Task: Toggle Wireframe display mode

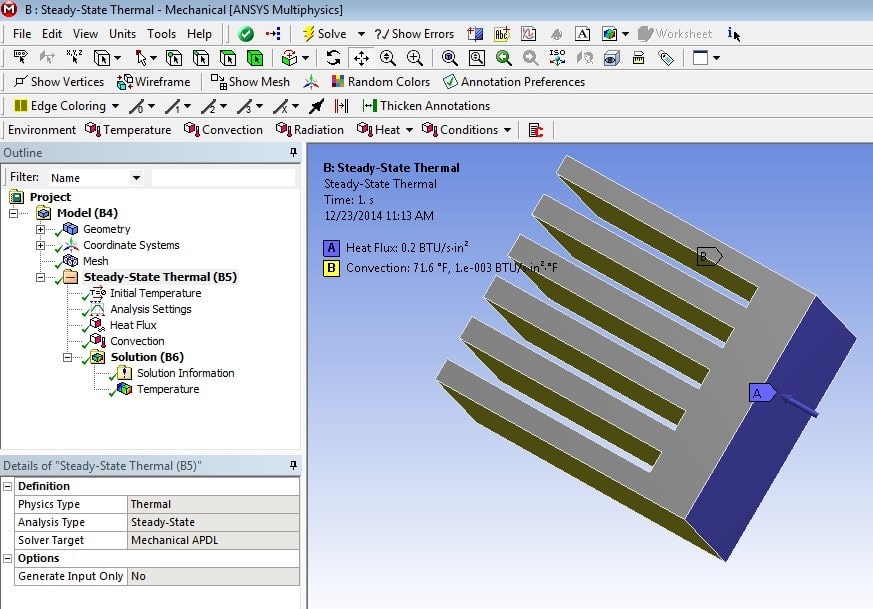Action: coord(153,82)
